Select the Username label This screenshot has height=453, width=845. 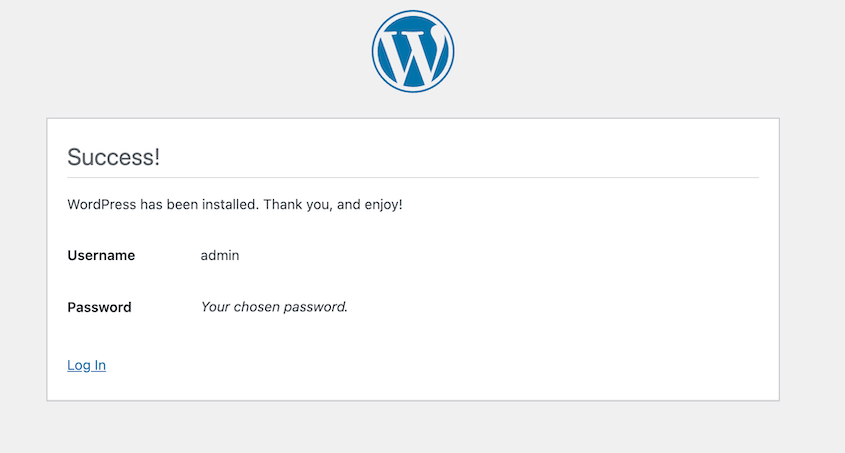click(101, 255)
